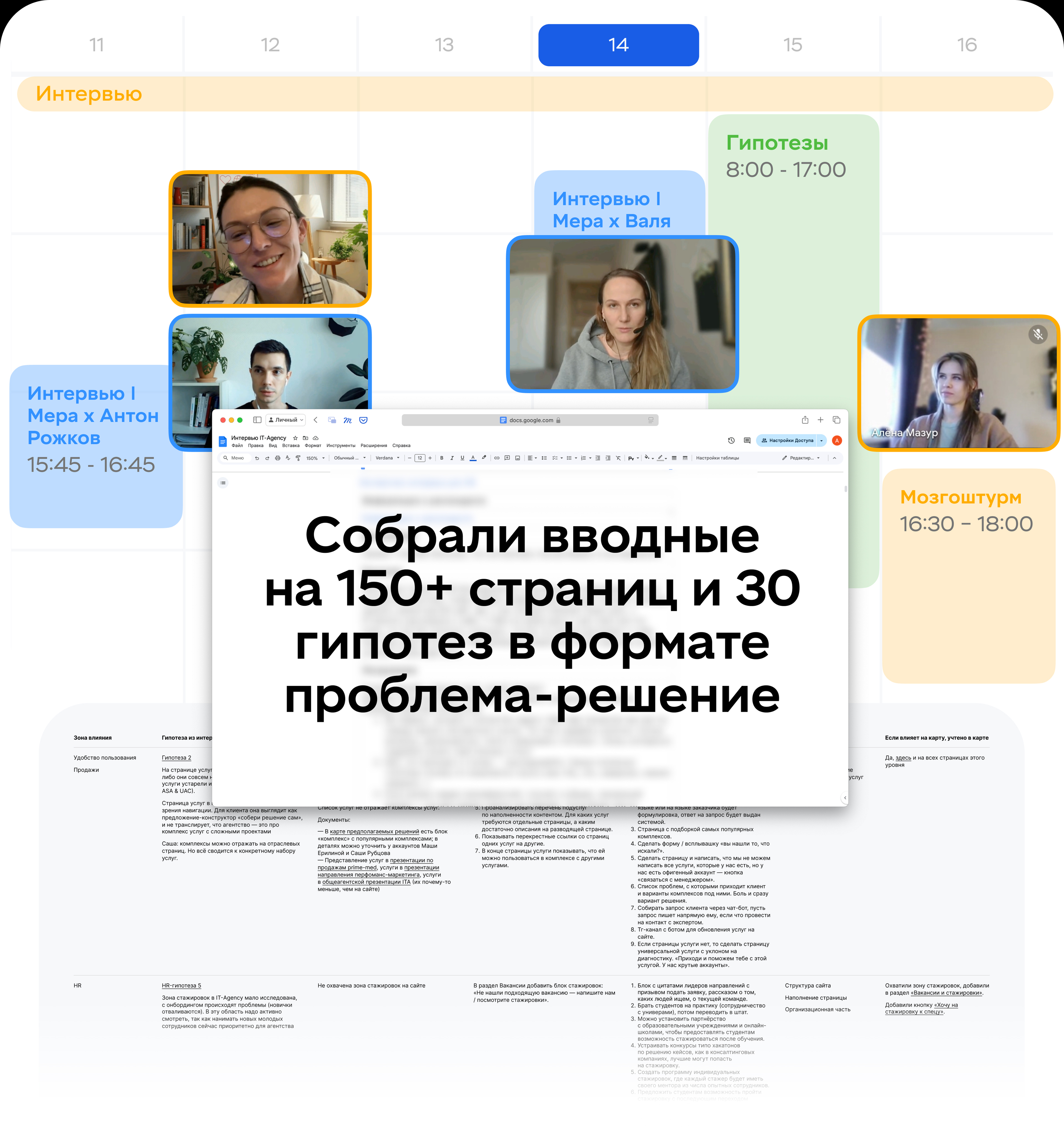
Task: Click the print icon in toolbar
Action: [277, 458]
